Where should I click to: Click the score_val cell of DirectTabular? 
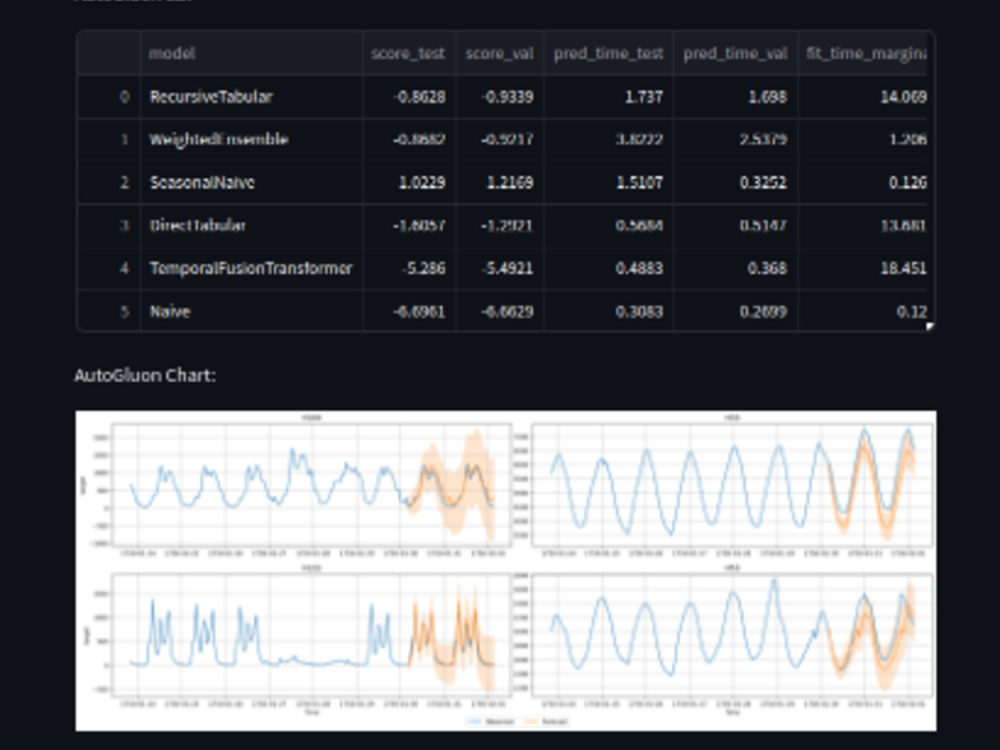[499, 225]
